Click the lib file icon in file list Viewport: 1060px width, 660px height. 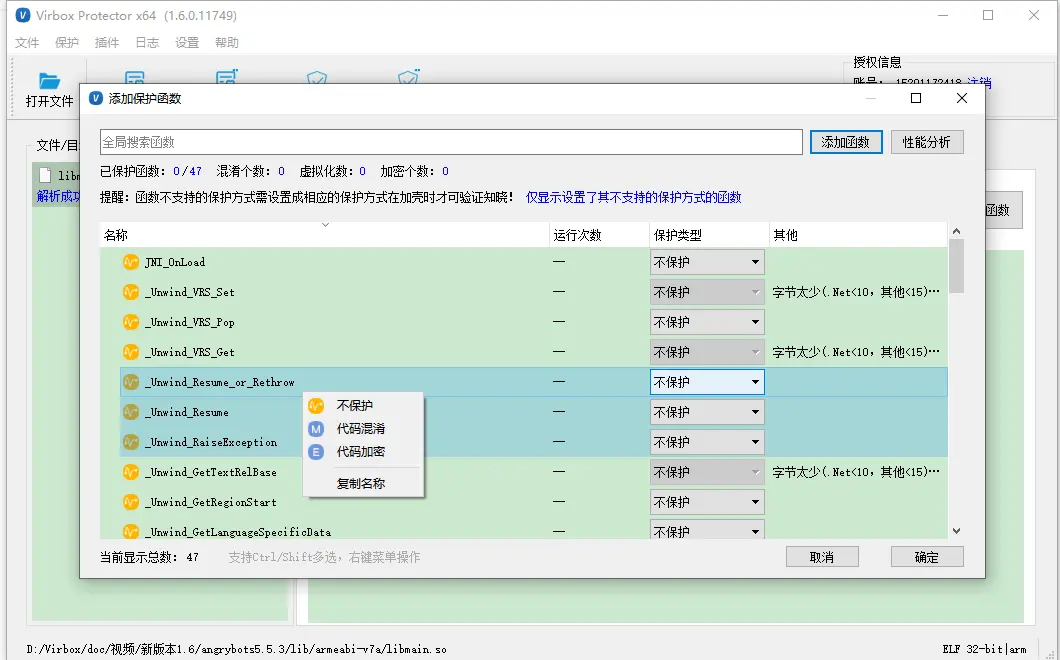(x=45, y=175)
